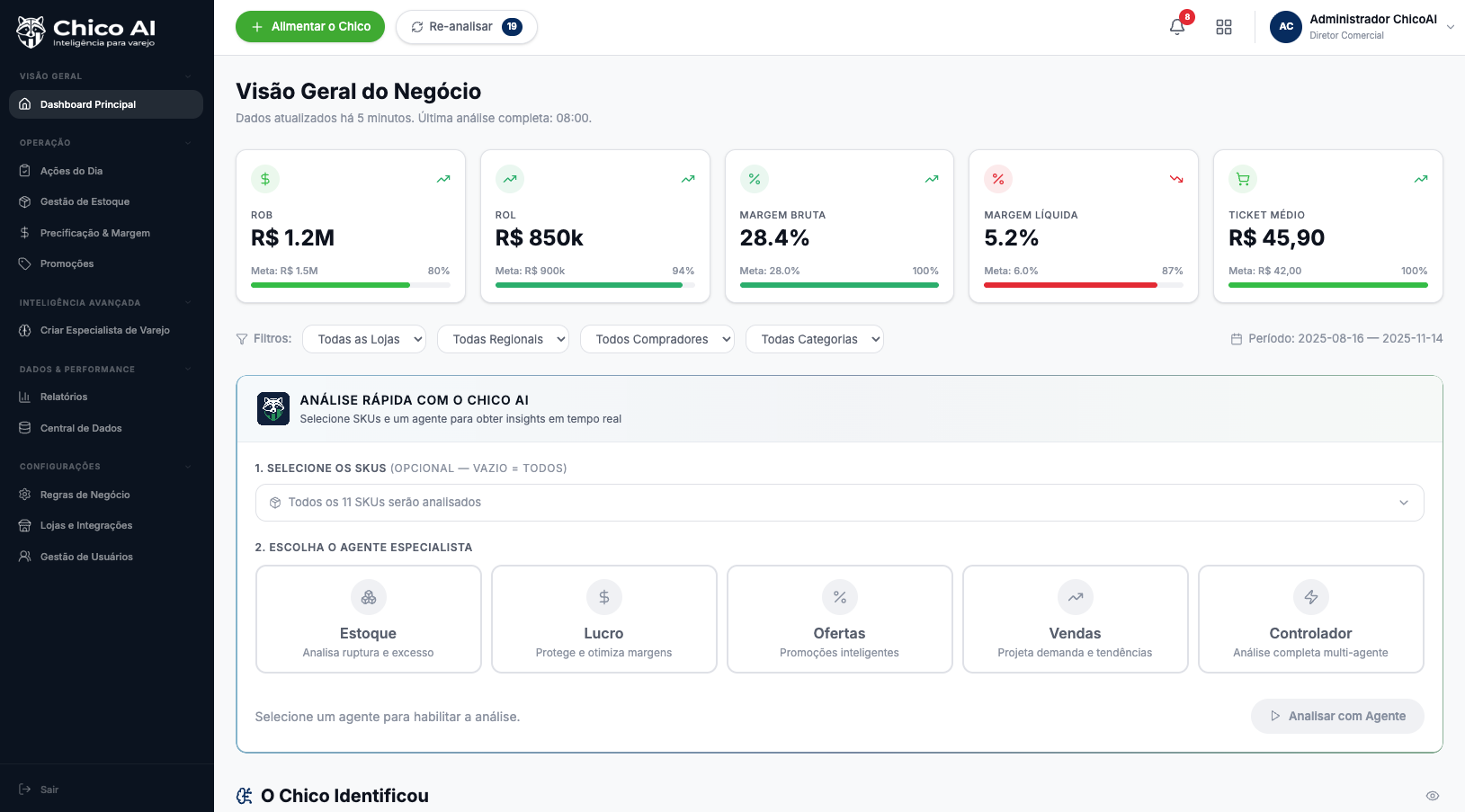The width and height of the screenshot is (1465, 812).
Task: Click the Lucro agent dollar icon
Action: click(604, 597)
